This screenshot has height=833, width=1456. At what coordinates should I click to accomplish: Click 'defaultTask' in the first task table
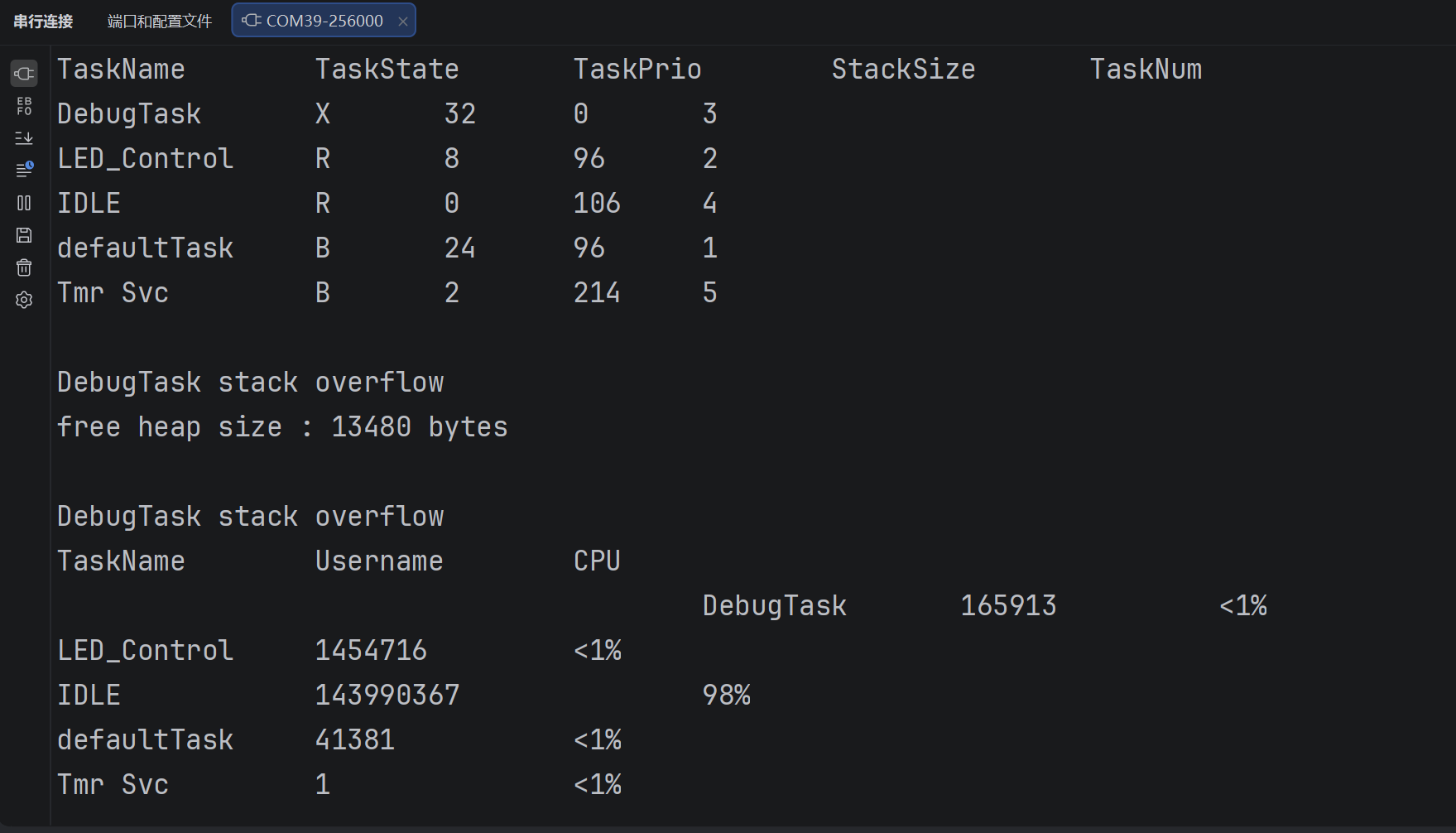tap(145, 248)
